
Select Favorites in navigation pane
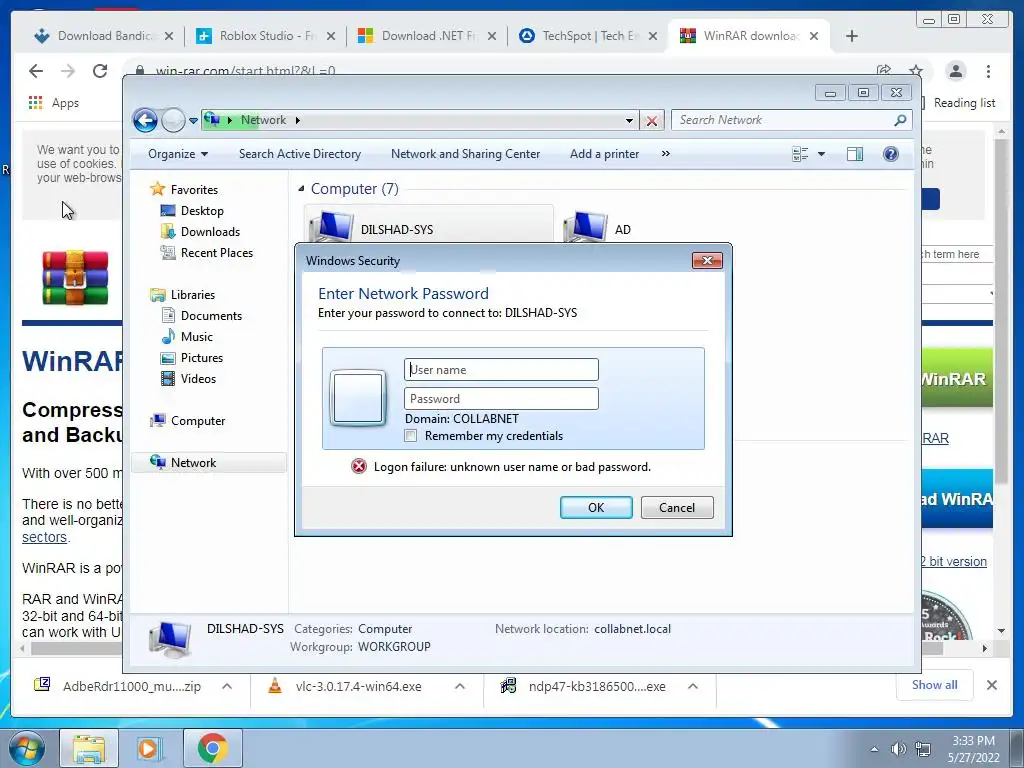(x=194, y=189)
